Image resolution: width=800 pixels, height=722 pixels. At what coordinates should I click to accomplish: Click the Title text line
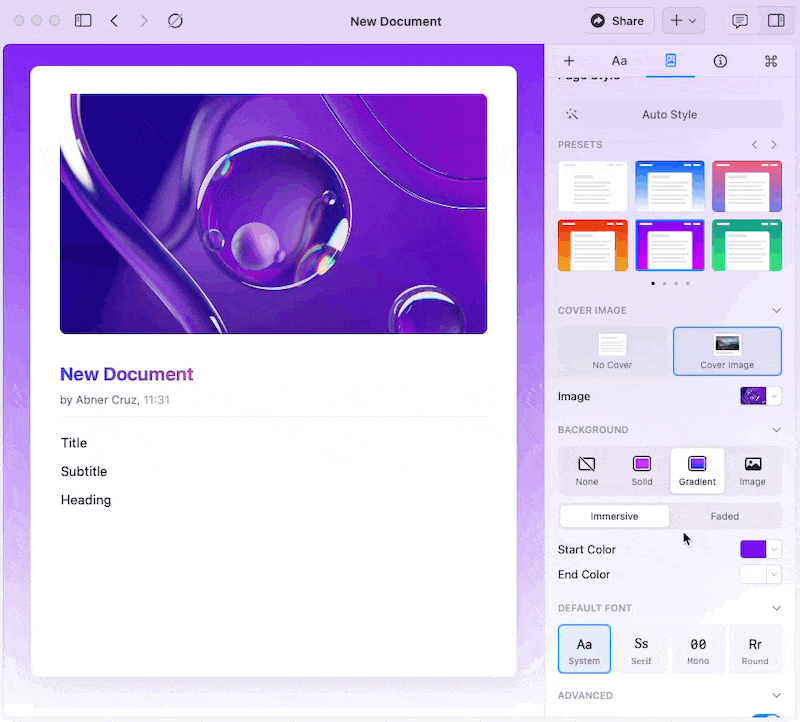(x=74, y=442)
